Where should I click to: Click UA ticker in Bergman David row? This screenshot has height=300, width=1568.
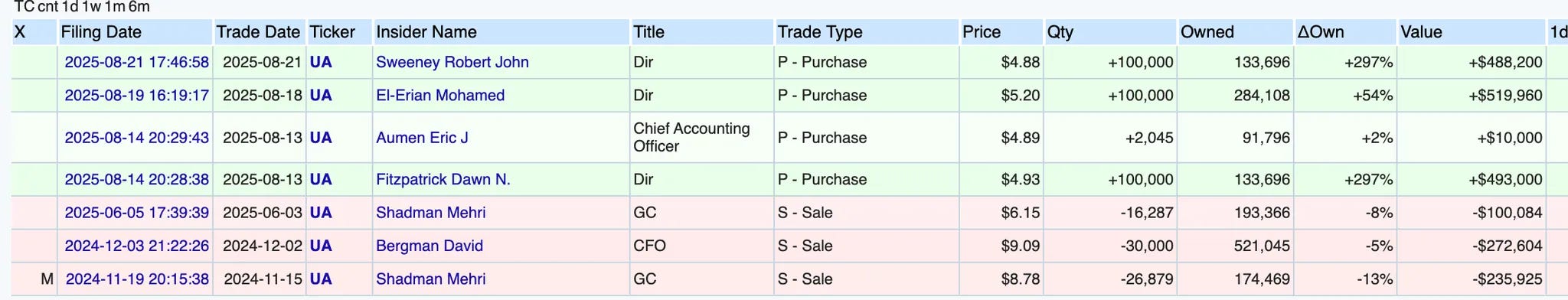click(x=321, y=246)
